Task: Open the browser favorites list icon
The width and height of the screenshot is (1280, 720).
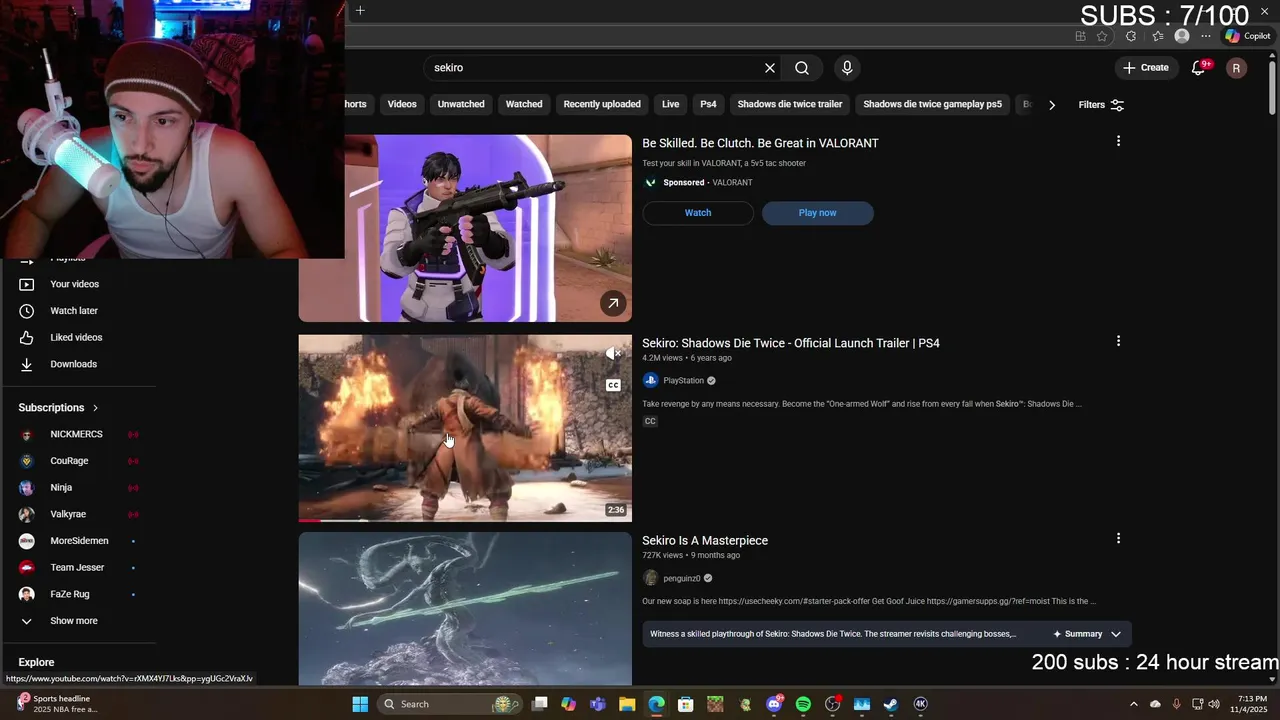Action: 1158,36
